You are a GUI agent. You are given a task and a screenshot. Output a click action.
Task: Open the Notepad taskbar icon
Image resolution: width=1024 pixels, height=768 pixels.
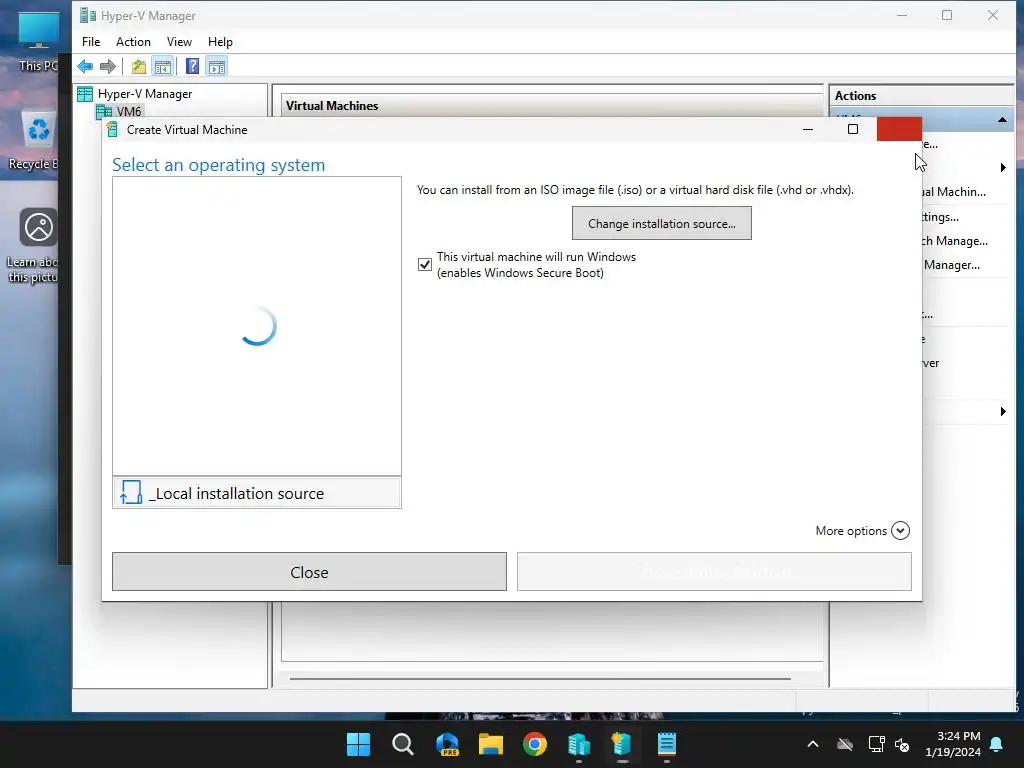(x=667, y=744)
